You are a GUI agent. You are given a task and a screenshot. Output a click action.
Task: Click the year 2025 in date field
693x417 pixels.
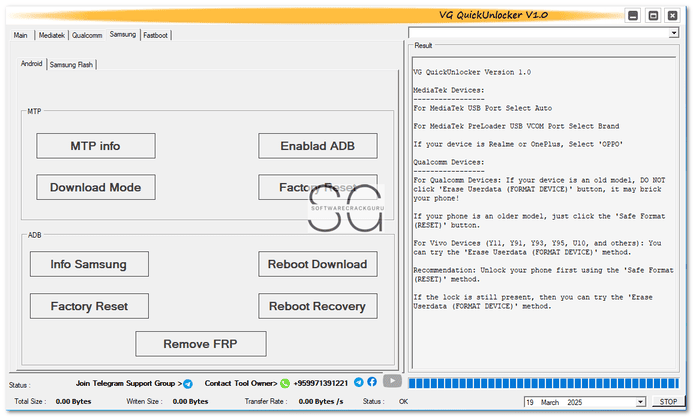tap(575, 402)
